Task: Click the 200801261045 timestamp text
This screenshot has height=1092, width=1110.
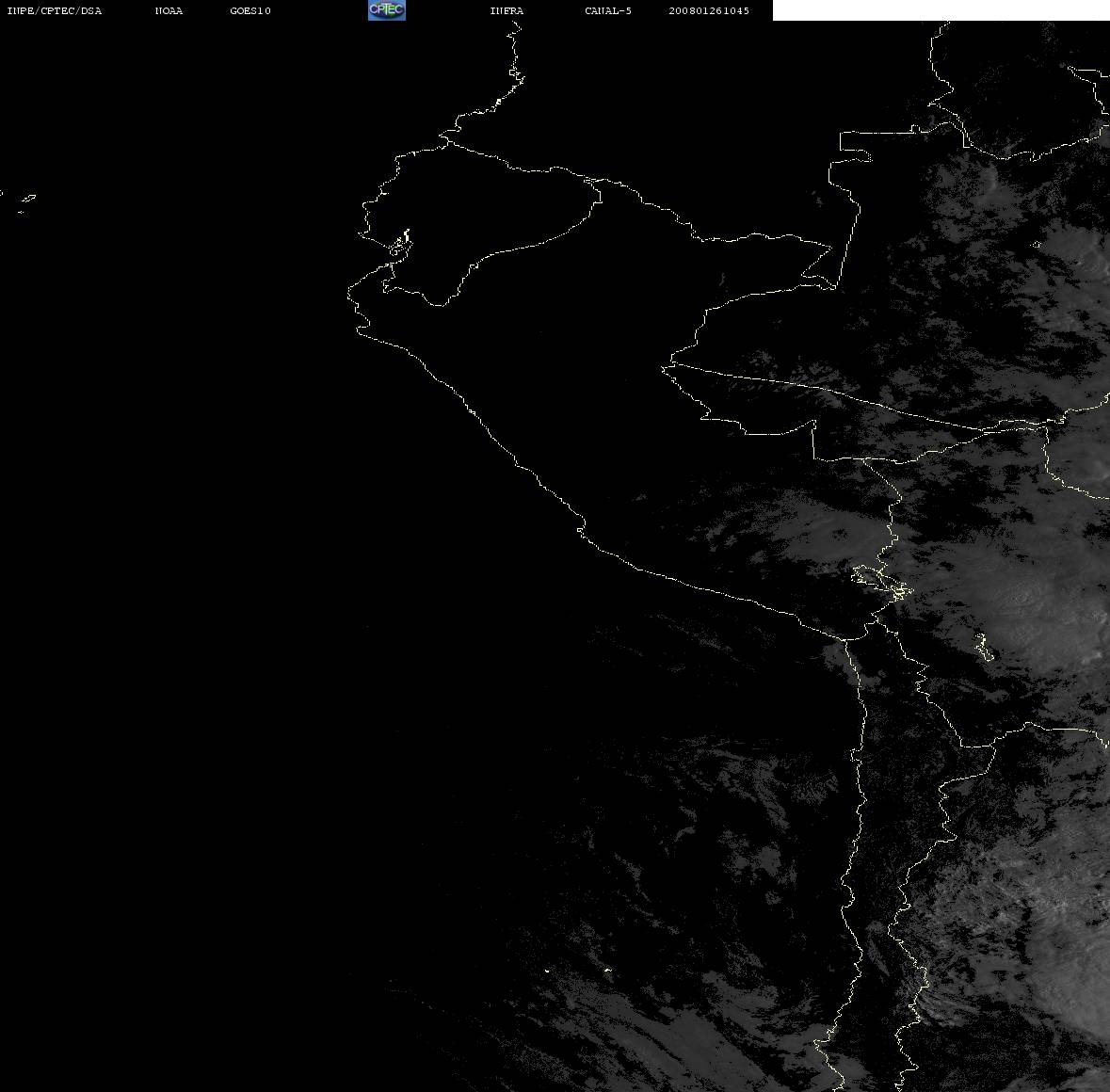Action: (709, 10)
